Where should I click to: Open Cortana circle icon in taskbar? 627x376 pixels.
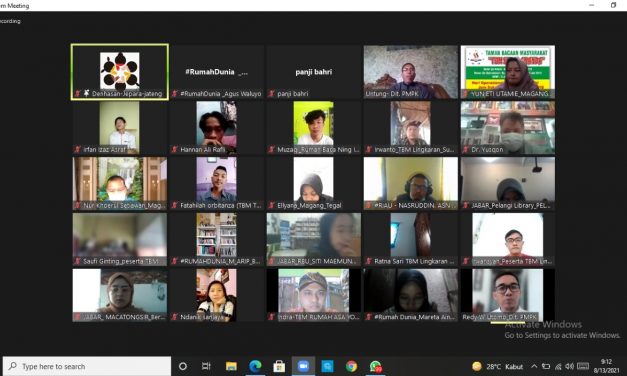click(183, 366)
